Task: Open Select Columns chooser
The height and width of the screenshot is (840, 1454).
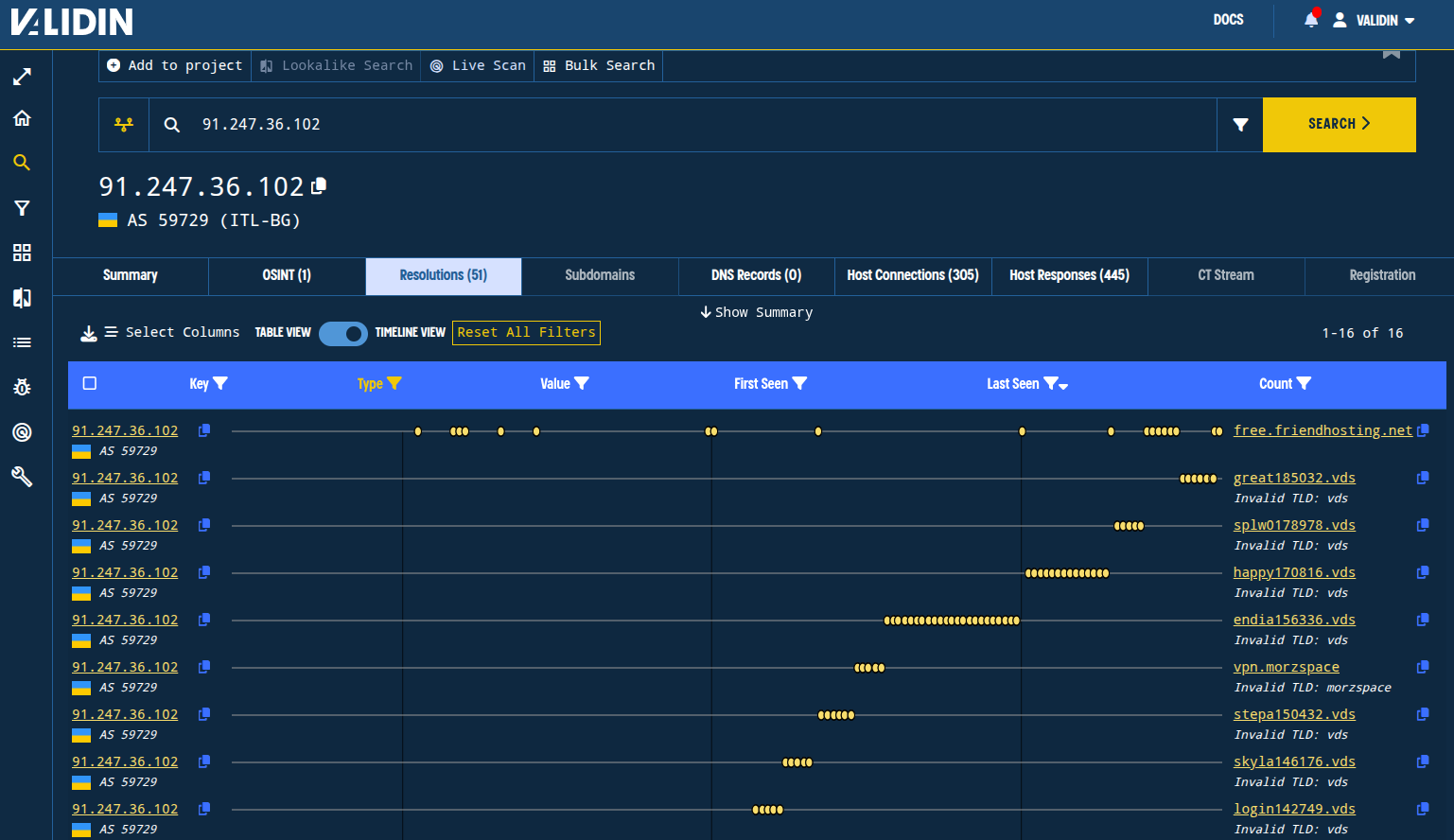Action: (x=171, y=333)
